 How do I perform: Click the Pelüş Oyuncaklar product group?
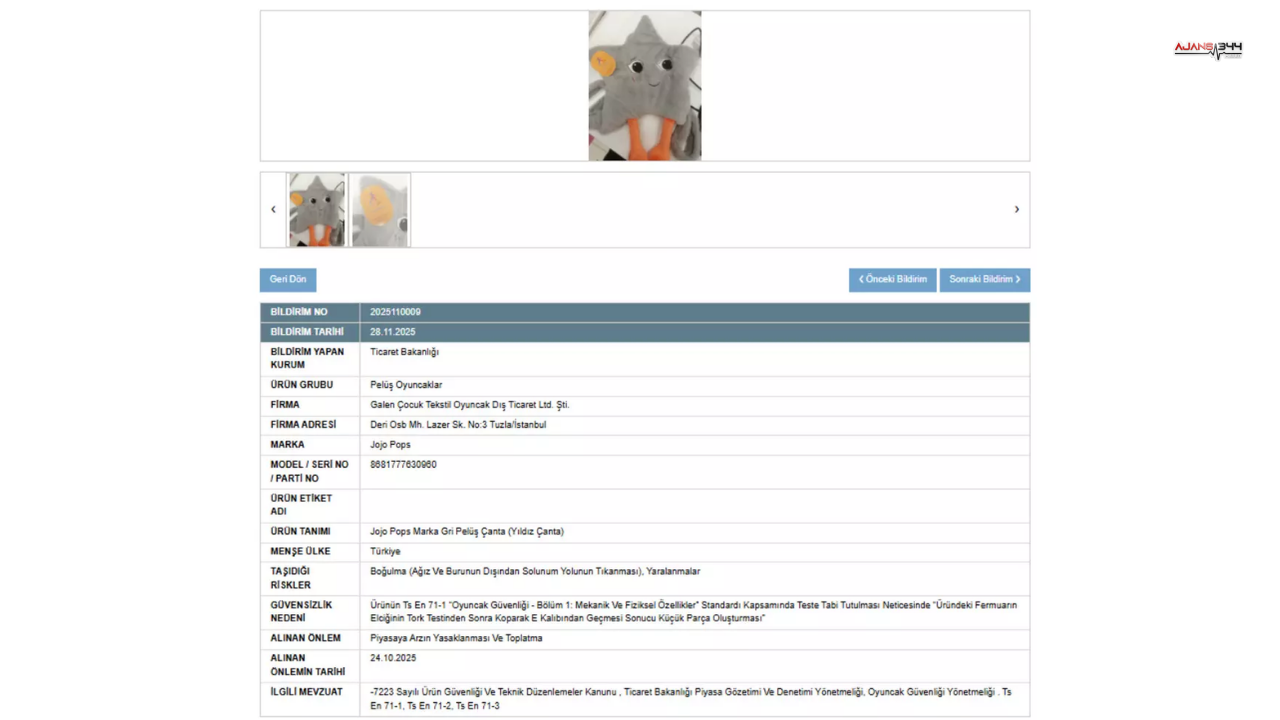coord(406,385)
